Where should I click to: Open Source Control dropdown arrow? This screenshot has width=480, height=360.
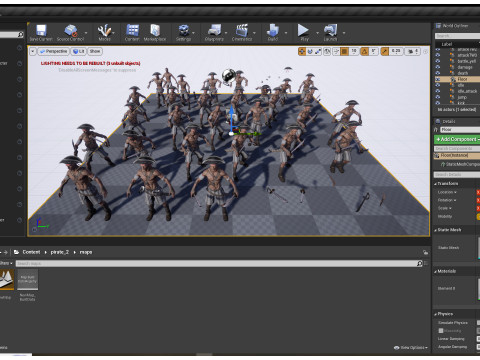pyautogui.click(x=86, y=33)
